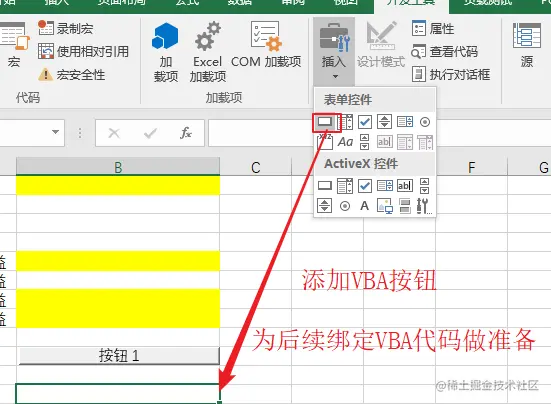Select the form control Button icon
The width and height of the screenshot is (551, 404).
point(325,122)
